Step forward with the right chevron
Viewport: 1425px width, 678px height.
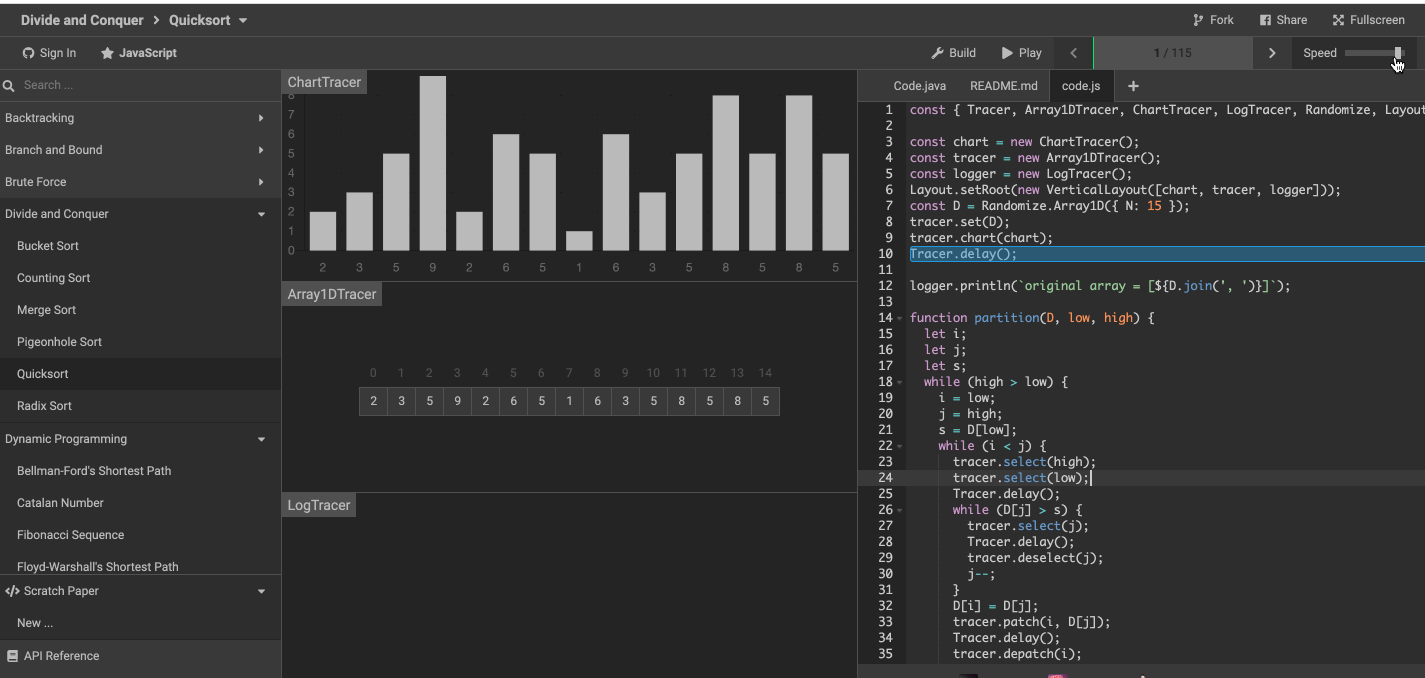point(1272,53)
